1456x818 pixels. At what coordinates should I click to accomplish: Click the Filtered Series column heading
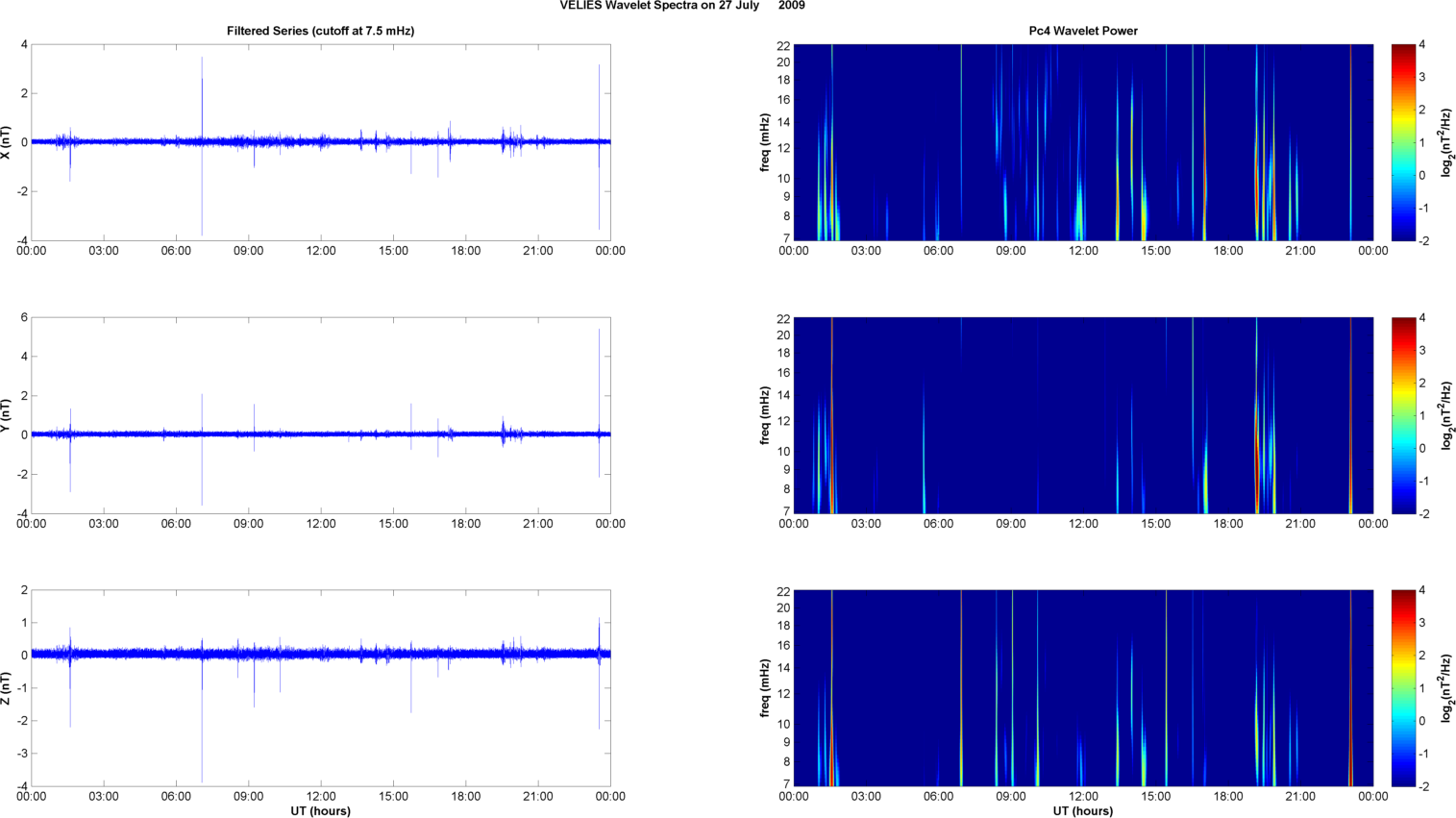320,31
